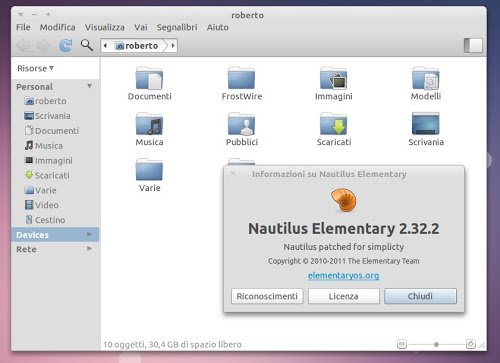Open the Segnalibri menu

coord(177,27)
